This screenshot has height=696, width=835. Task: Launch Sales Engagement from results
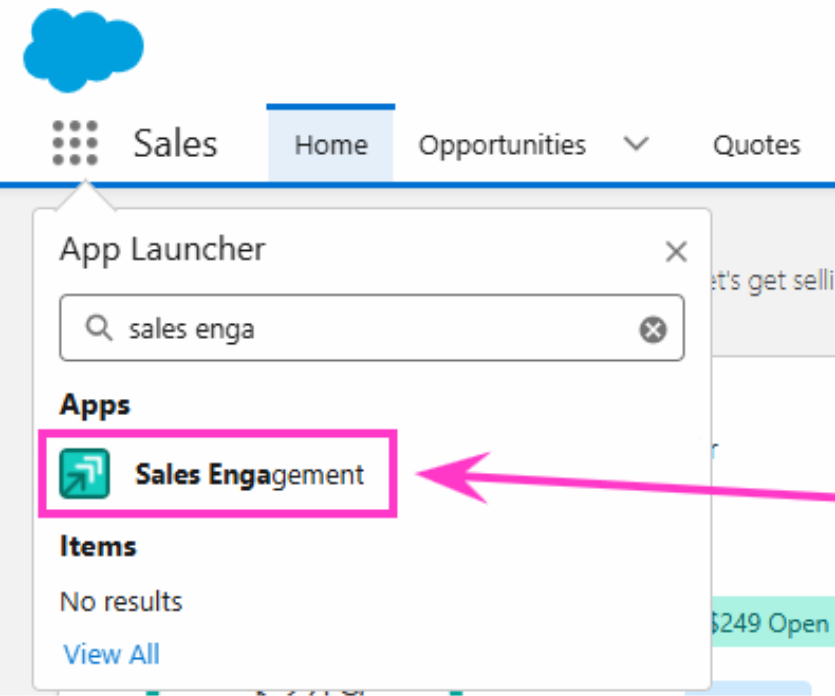pos(249,474)
